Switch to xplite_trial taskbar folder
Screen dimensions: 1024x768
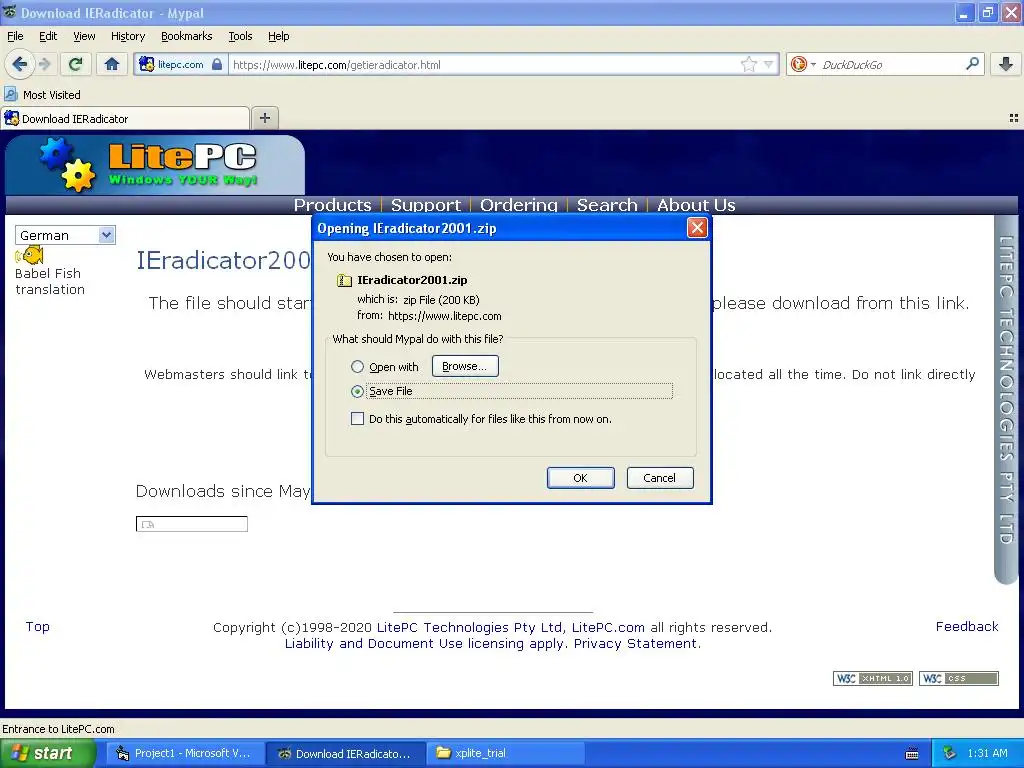[507, 753]
